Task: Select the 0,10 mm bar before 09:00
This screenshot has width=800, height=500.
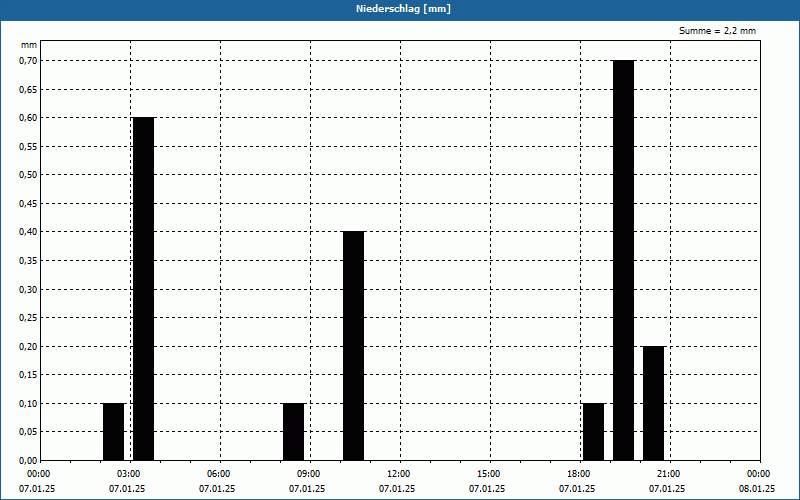Action: (293, 431)
